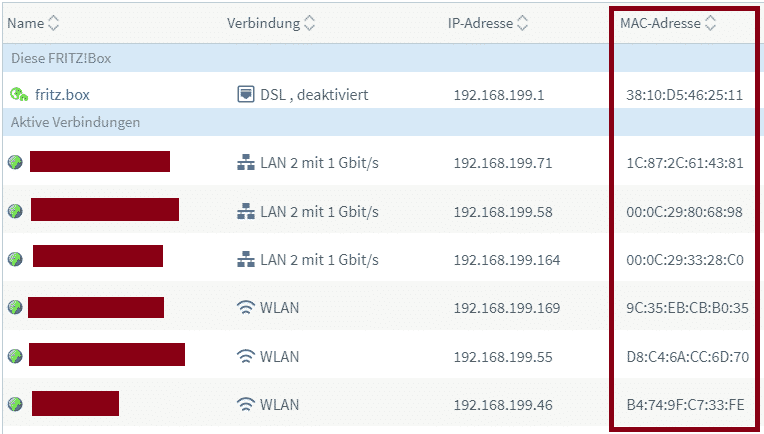The height and width of the screenshot is (434, 764).
Task: Select the 'Aktive Verbindungen' section header
Action: click(382, 122)
